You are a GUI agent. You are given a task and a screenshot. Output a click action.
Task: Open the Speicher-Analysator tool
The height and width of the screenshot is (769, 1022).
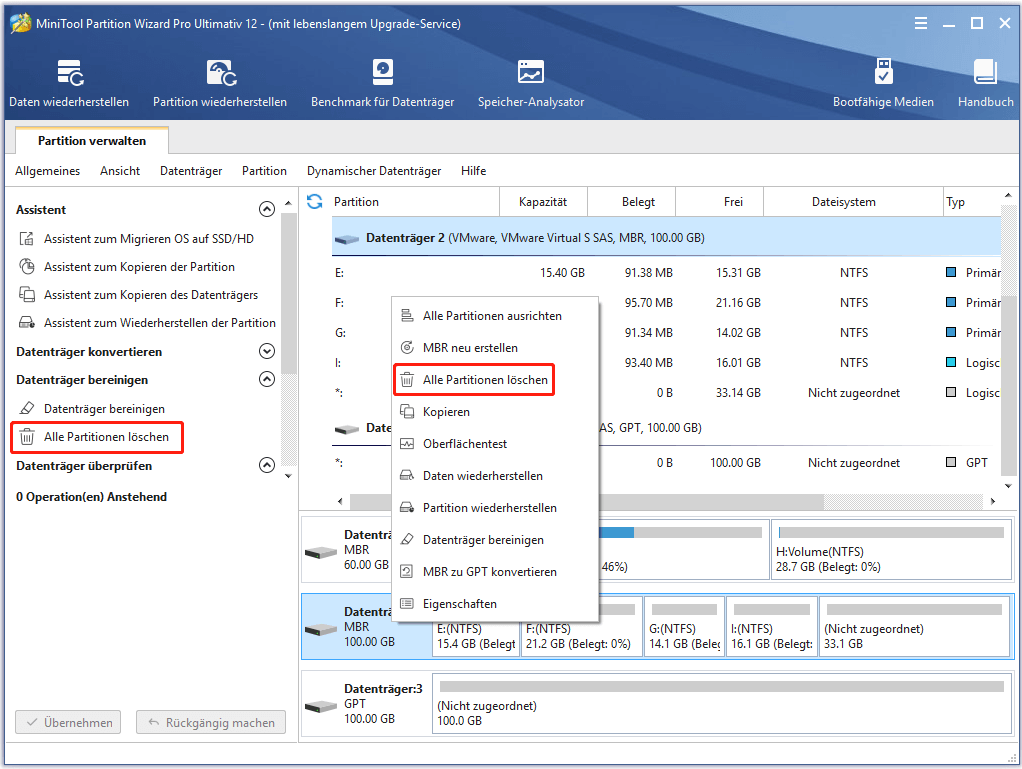click(531, 83)
